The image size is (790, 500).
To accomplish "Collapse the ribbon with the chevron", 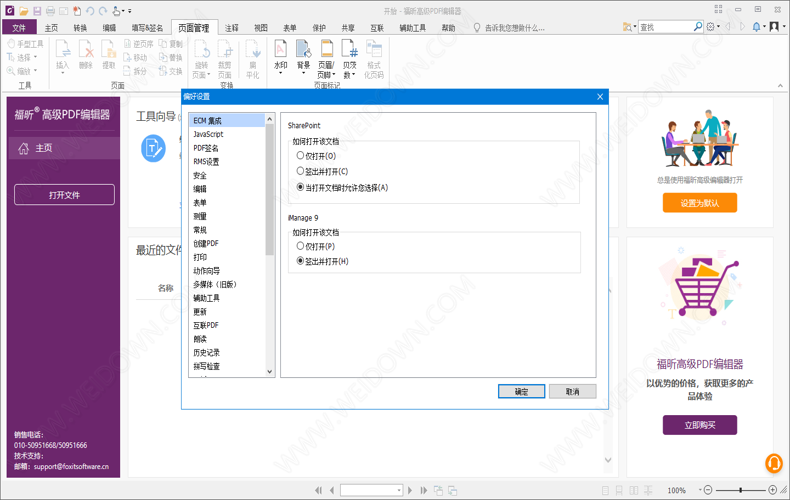I will point(780,86).
